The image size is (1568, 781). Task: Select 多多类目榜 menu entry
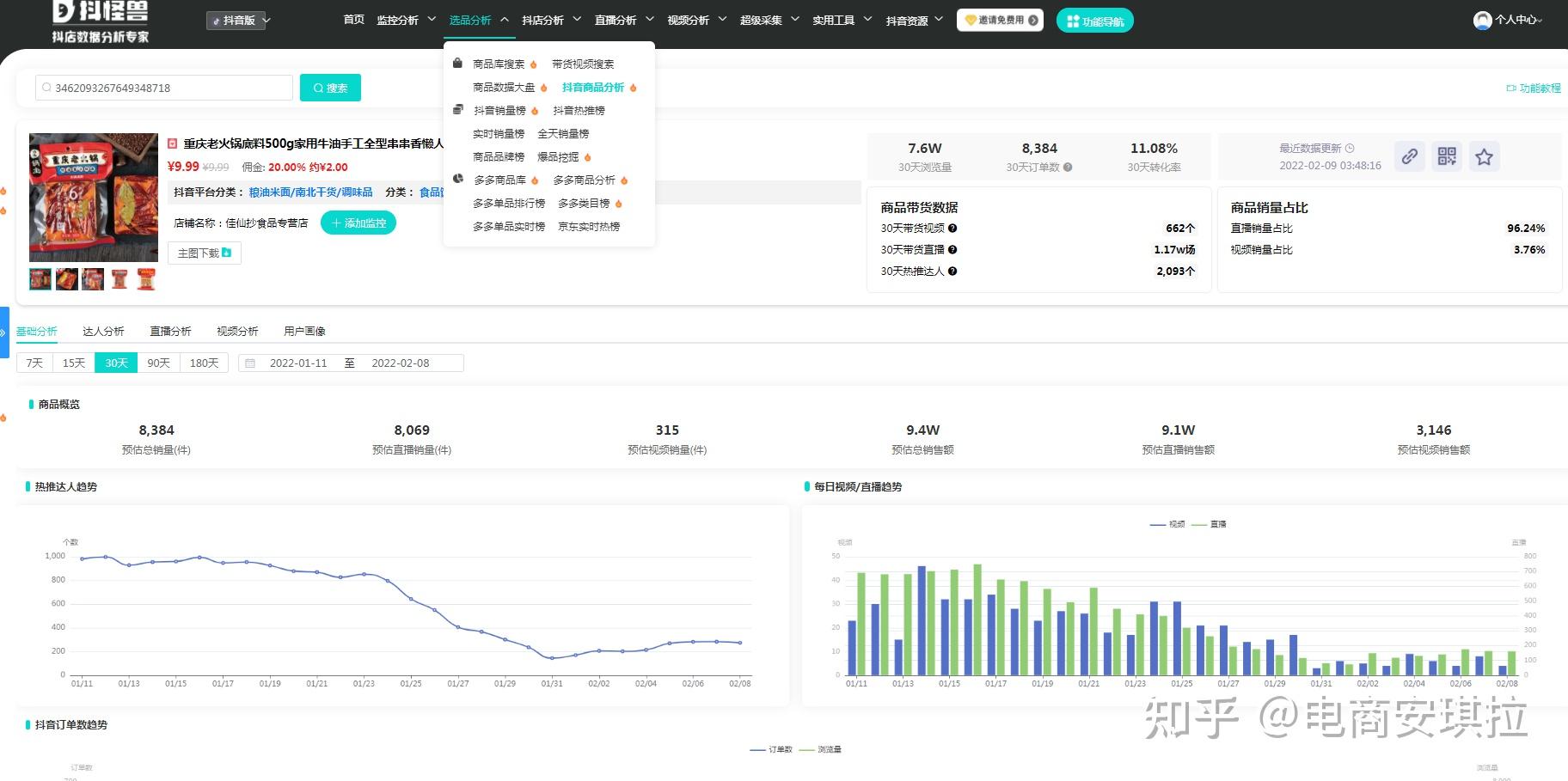point(584,204)
